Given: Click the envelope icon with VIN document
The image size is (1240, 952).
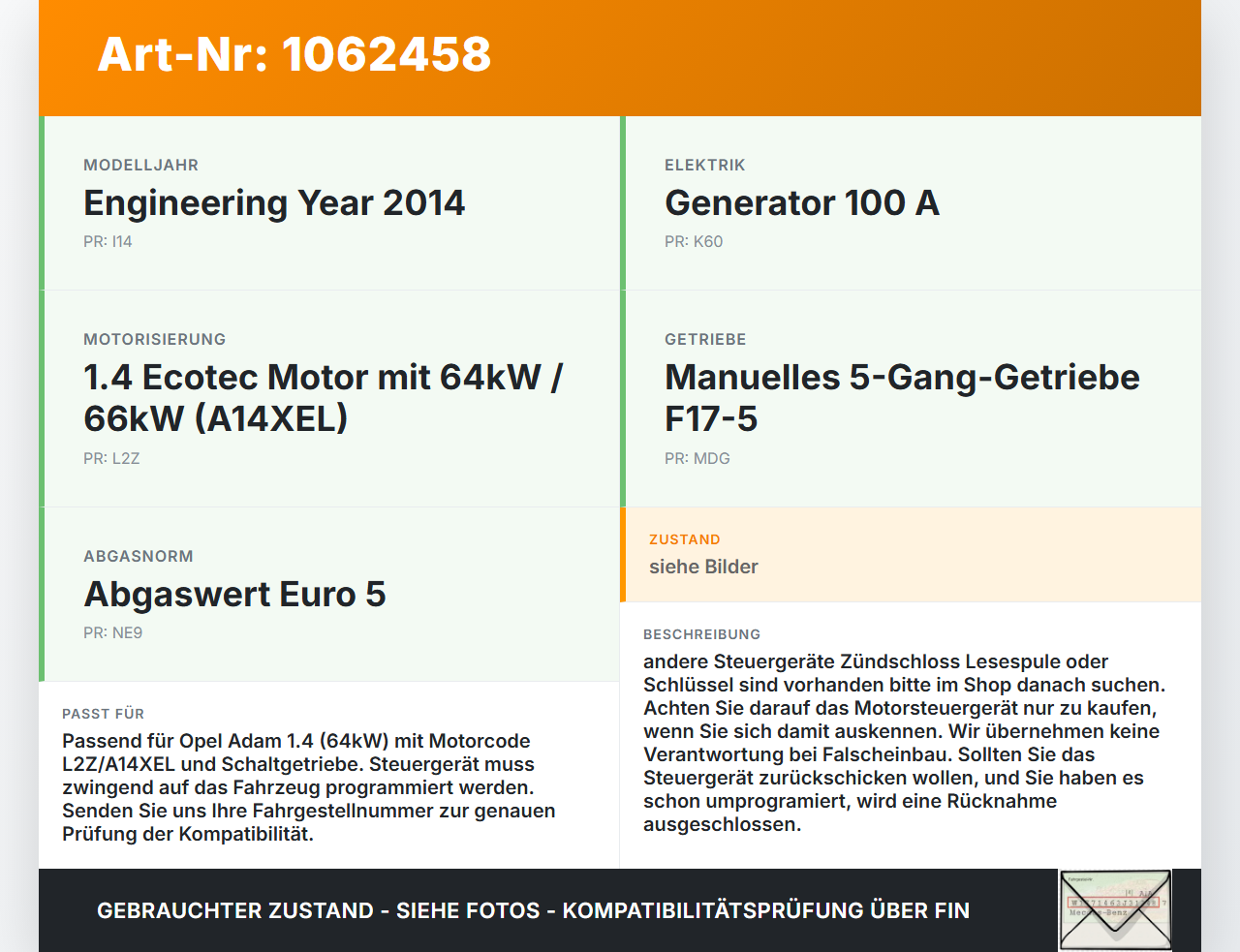Looking at the screenshot, I should (x=1115, y=910).
